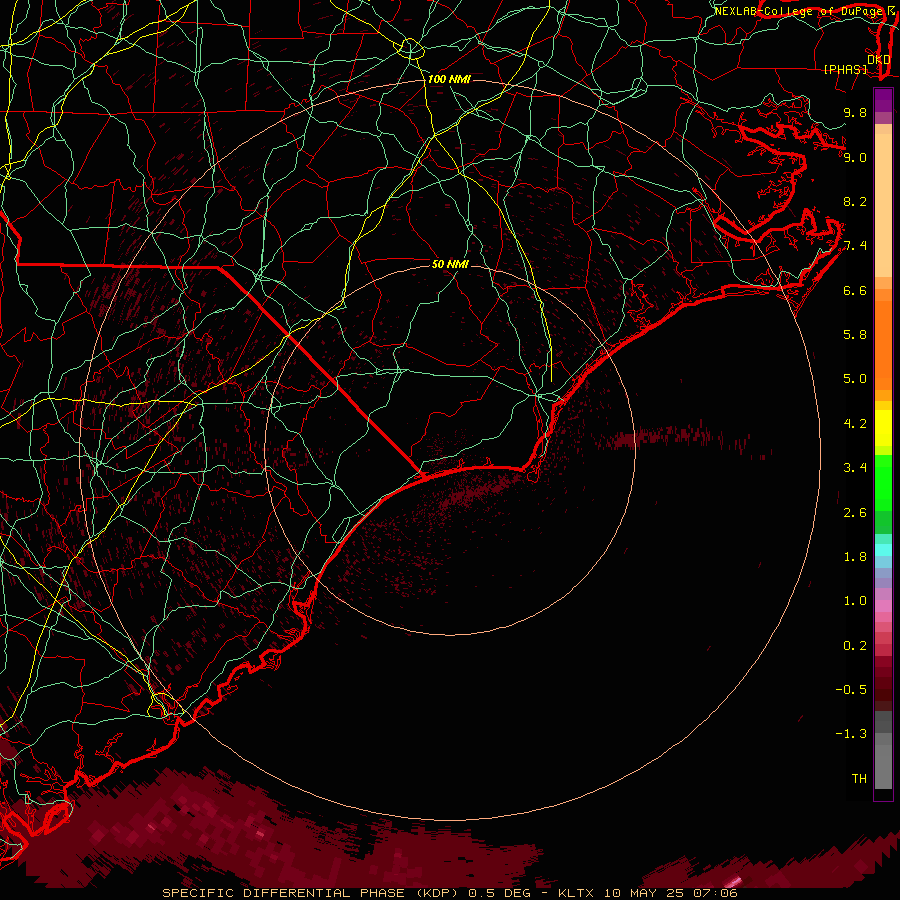This screenshot has height=900, width=900.
Task: Click the bright green color bar segment
Action: click(883, 482)
